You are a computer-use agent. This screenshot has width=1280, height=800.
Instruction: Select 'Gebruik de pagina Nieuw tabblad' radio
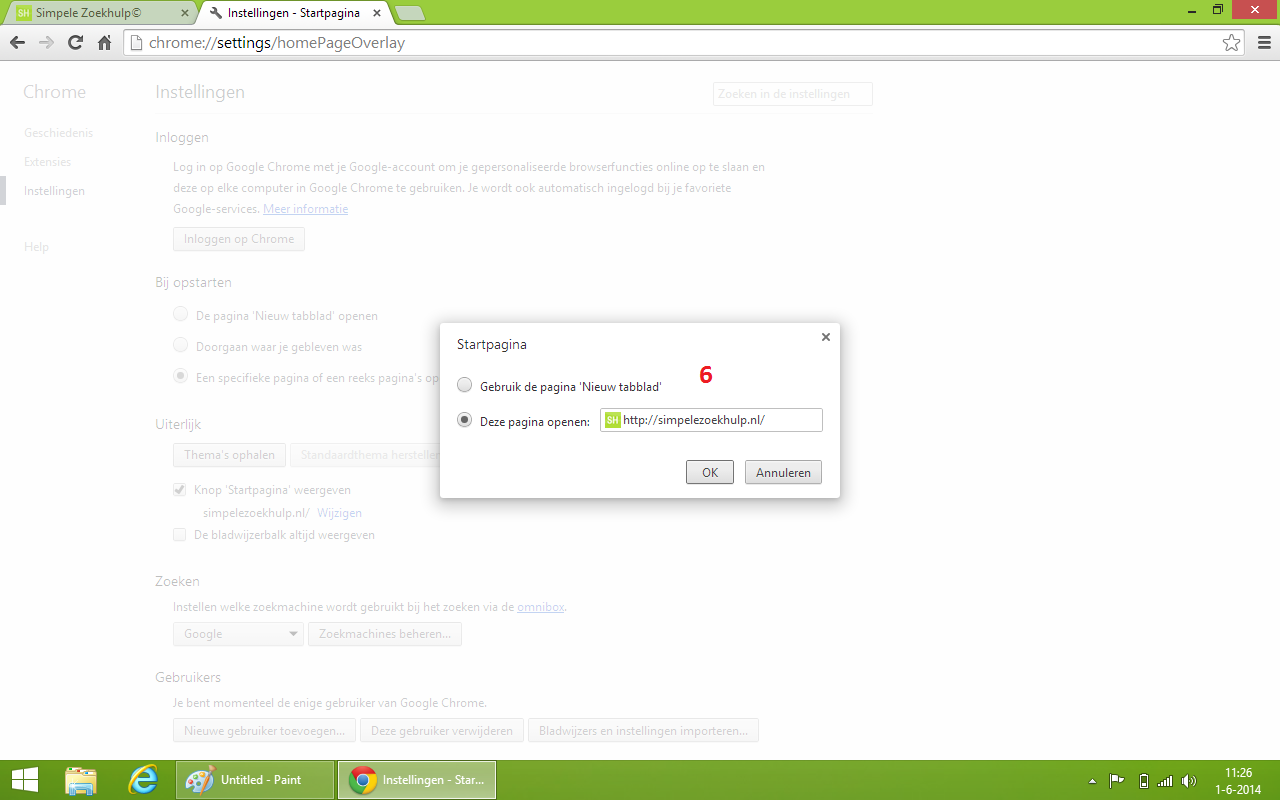(464, 385)
